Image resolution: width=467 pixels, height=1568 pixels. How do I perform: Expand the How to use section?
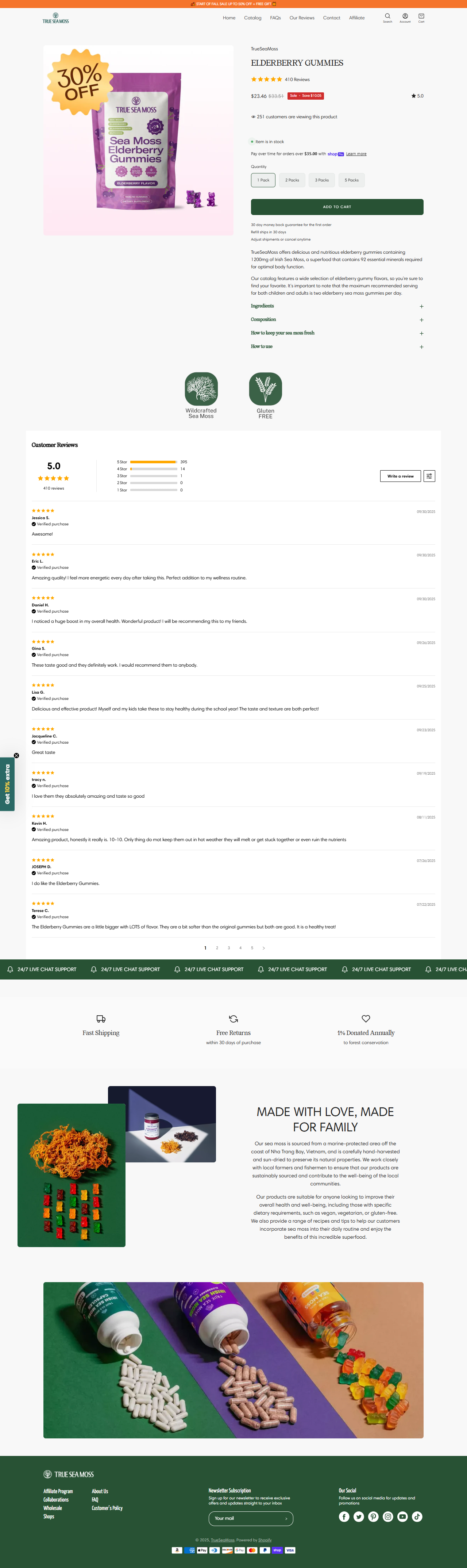pyautogui.click(x=337, y=346)
